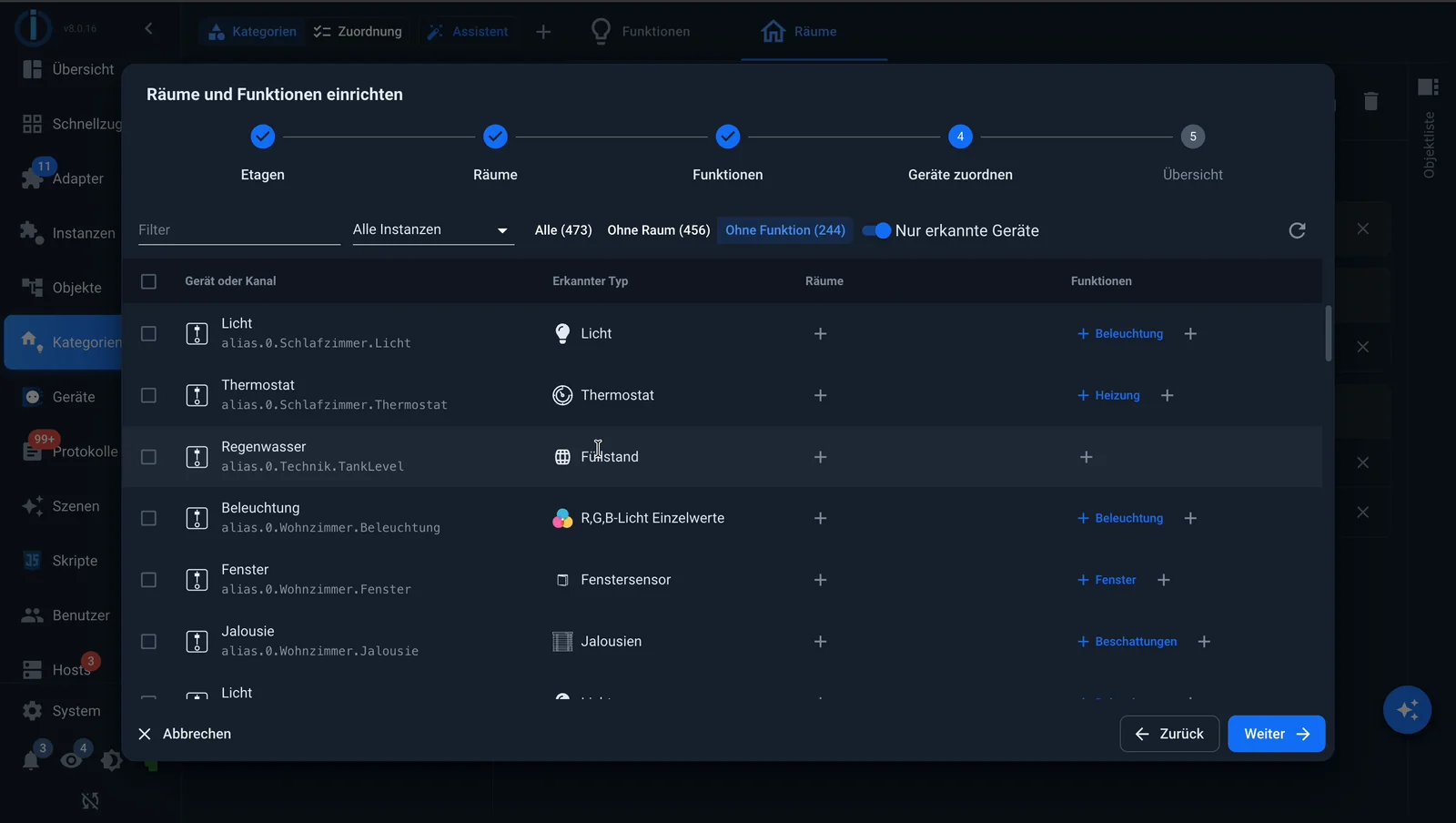The width and height of the screenshot is (1456, 823).
Task: Switch to Ohne Raum (456) filter
Action: [x=659, y=230]
